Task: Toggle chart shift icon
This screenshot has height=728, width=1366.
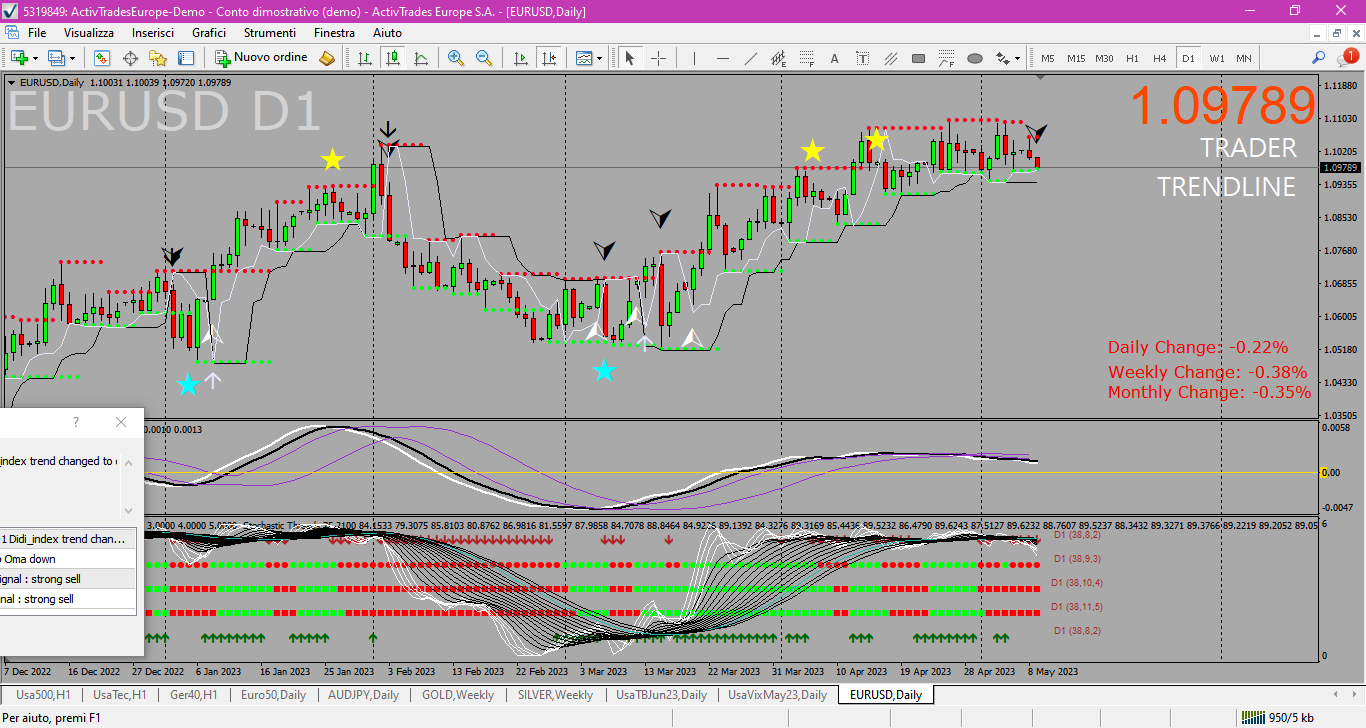Action: coord(548,58)
